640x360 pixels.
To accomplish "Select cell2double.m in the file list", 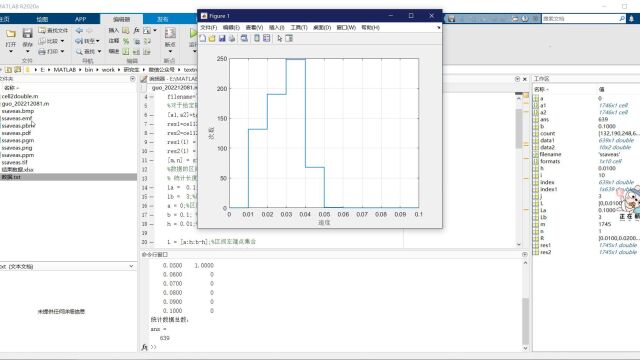I will (20, 96).
